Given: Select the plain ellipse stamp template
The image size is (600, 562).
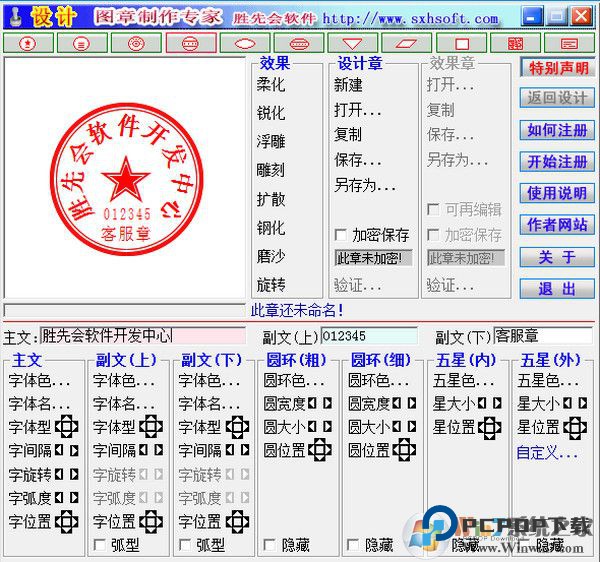Looking at the screenshot, I should pyautogui.click(x=245, y=43).
